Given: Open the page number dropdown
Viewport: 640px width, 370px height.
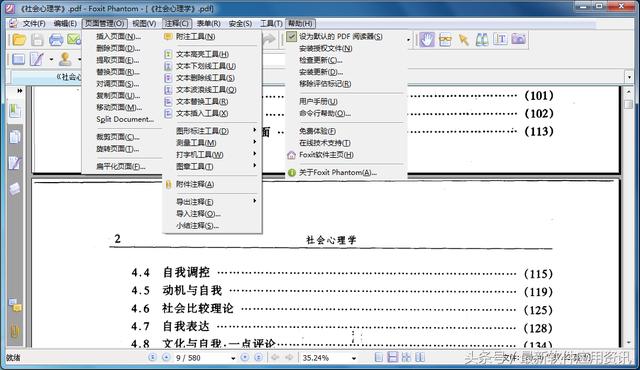Looking at the screenshot, I should coord(233,358).
